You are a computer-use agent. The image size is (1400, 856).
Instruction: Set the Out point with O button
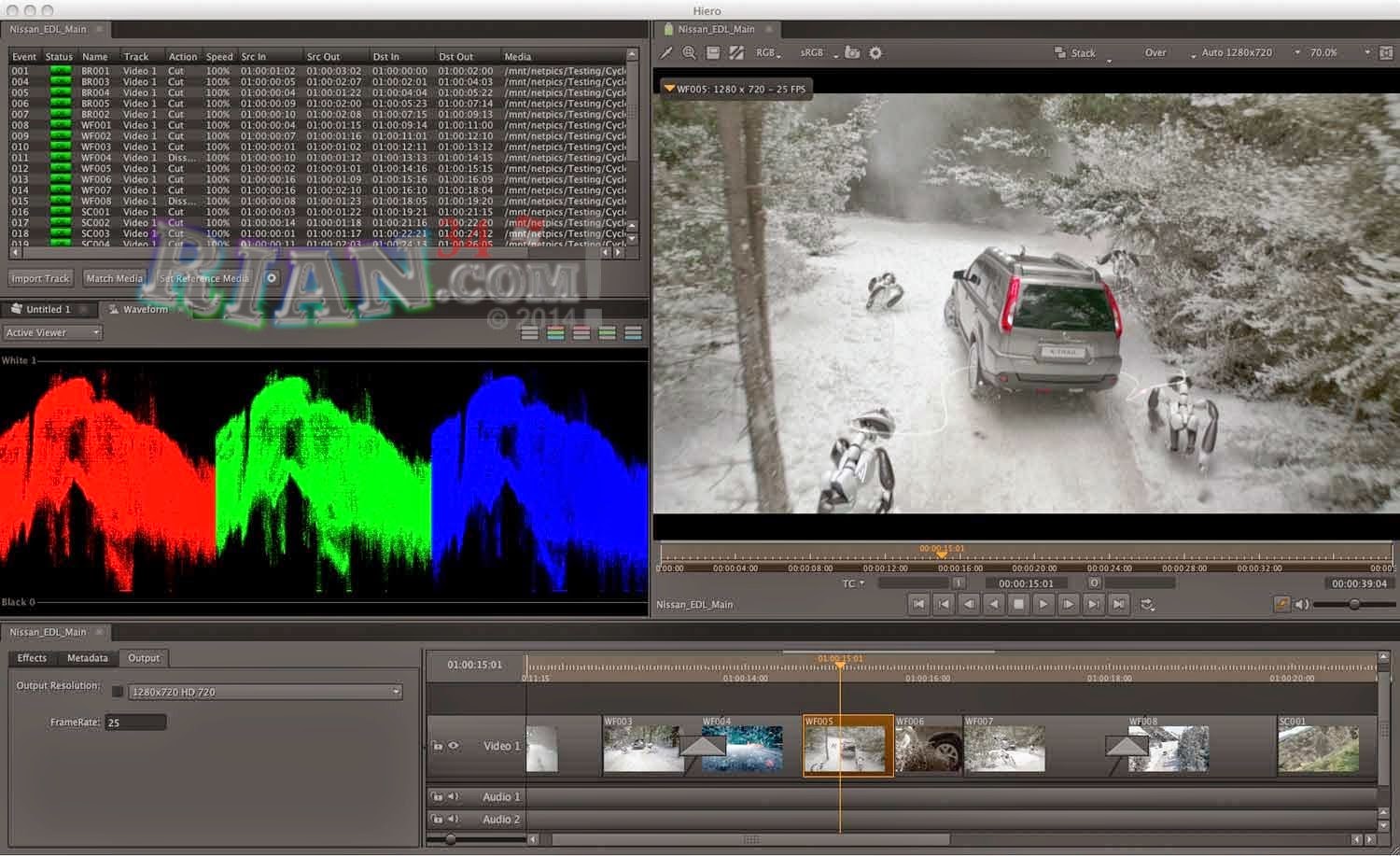tap(1095, 583)
